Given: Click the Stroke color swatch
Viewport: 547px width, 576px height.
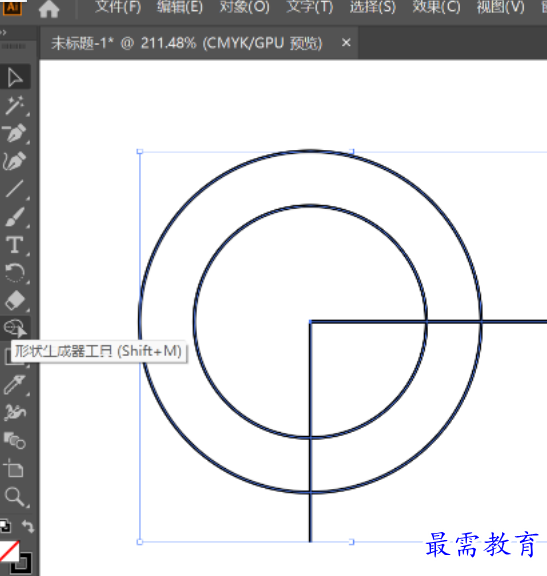Looking at the screenshot, I should coord(21,565).
